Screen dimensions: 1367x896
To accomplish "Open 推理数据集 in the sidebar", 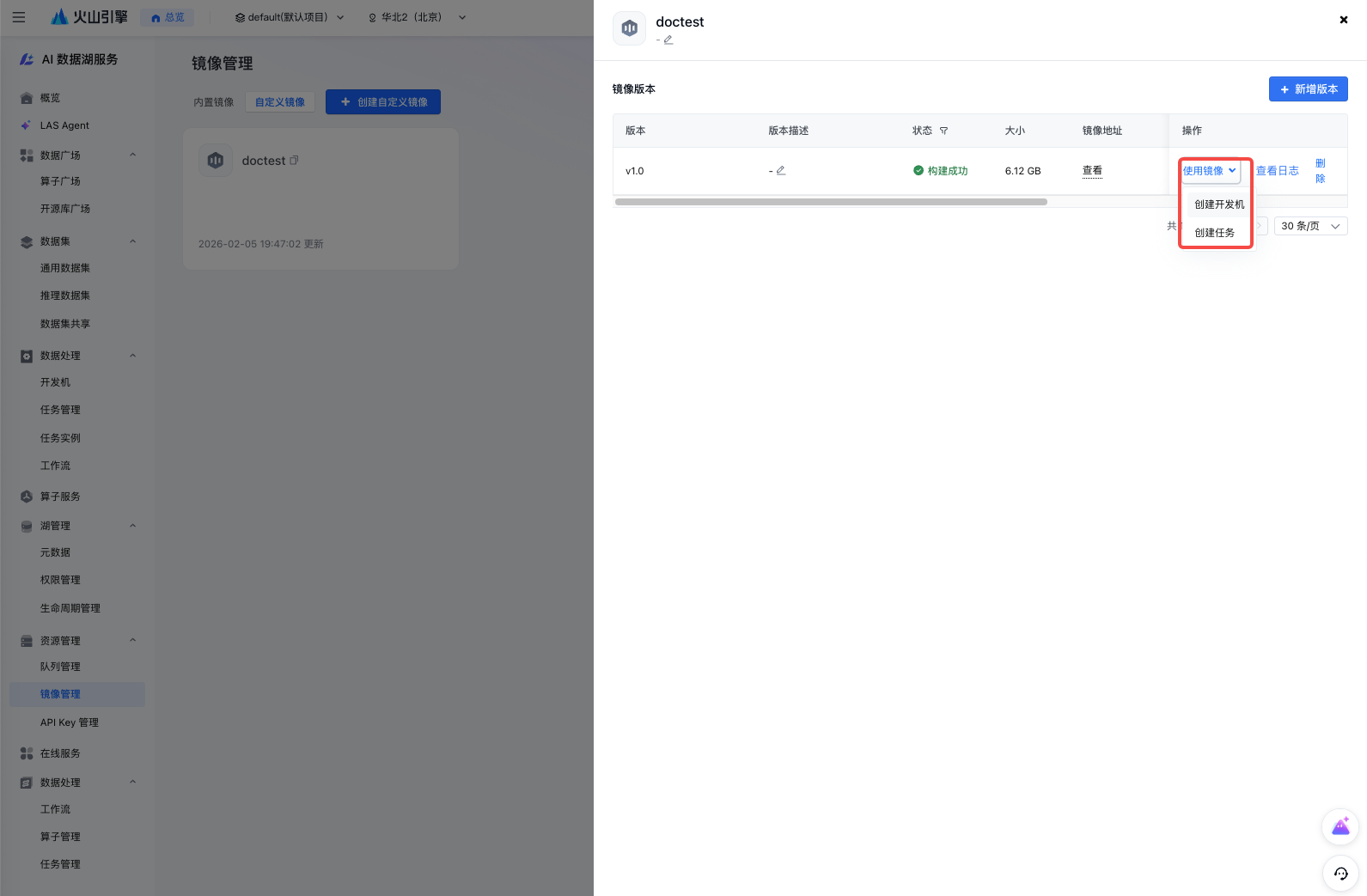I will (x=65, y=296).
